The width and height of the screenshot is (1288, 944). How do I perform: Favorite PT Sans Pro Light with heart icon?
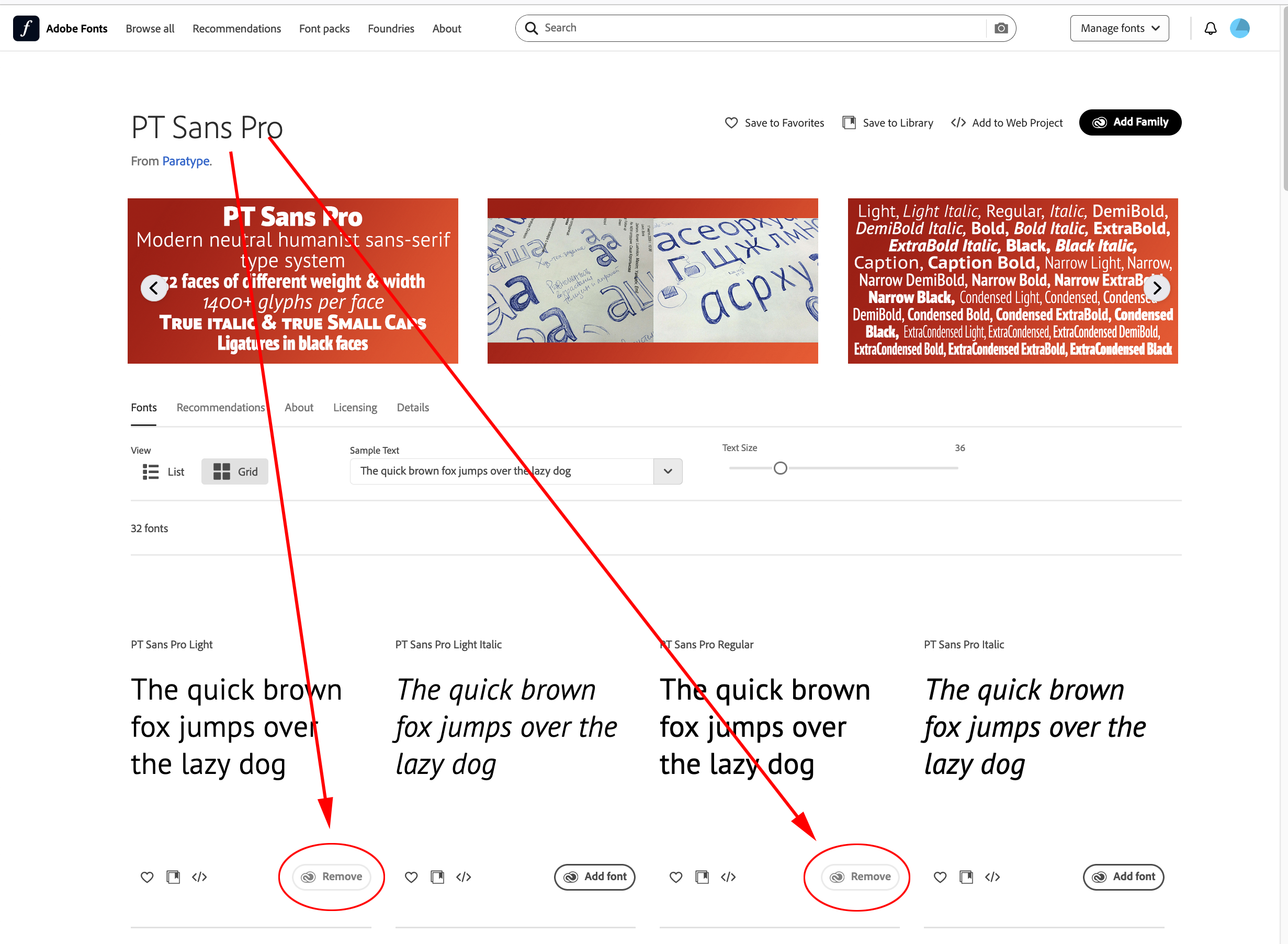click(147, 876)
